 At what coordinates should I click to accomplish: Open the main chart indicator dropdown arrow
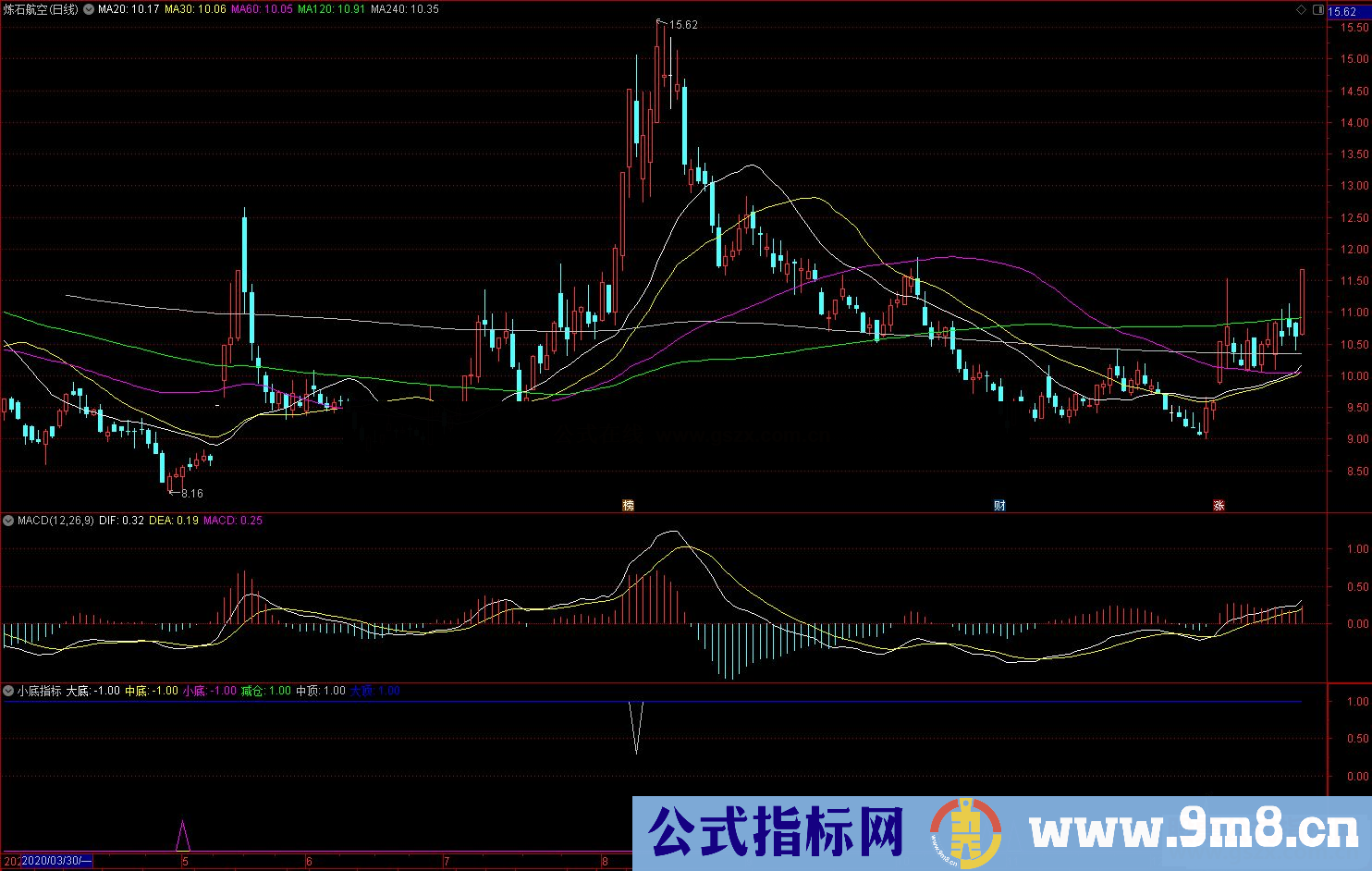point(89,9)
